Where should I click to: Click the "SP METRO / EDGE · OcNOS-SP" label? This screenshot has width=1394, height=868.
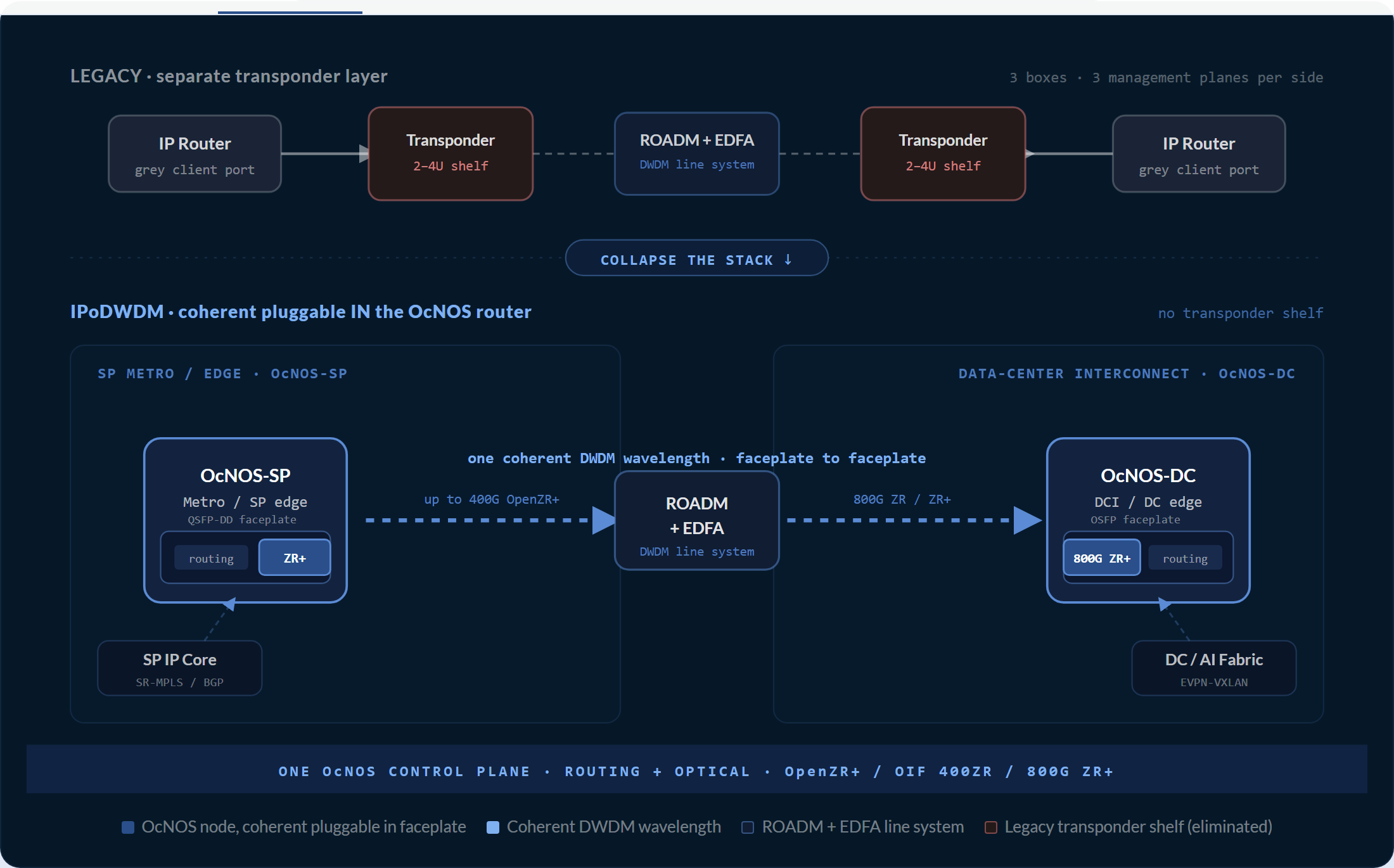tap(222, 374)
